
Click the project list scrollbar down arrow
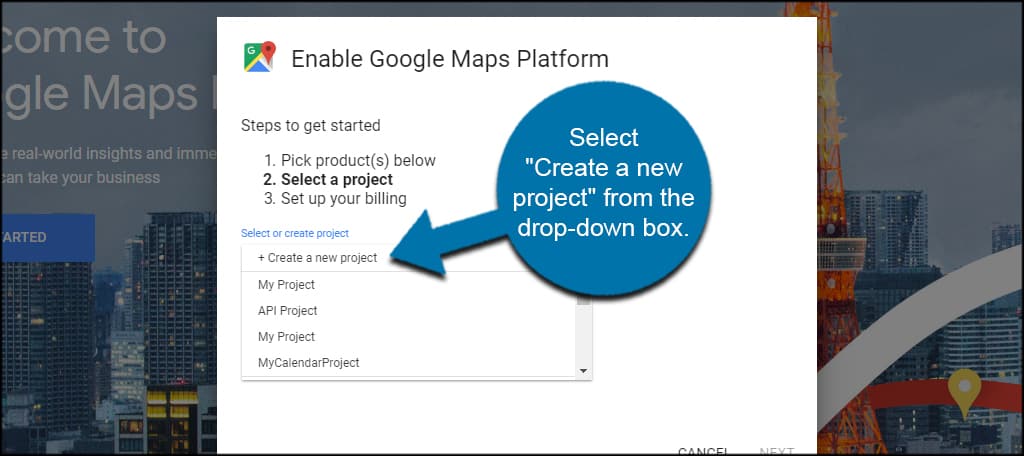583,371
